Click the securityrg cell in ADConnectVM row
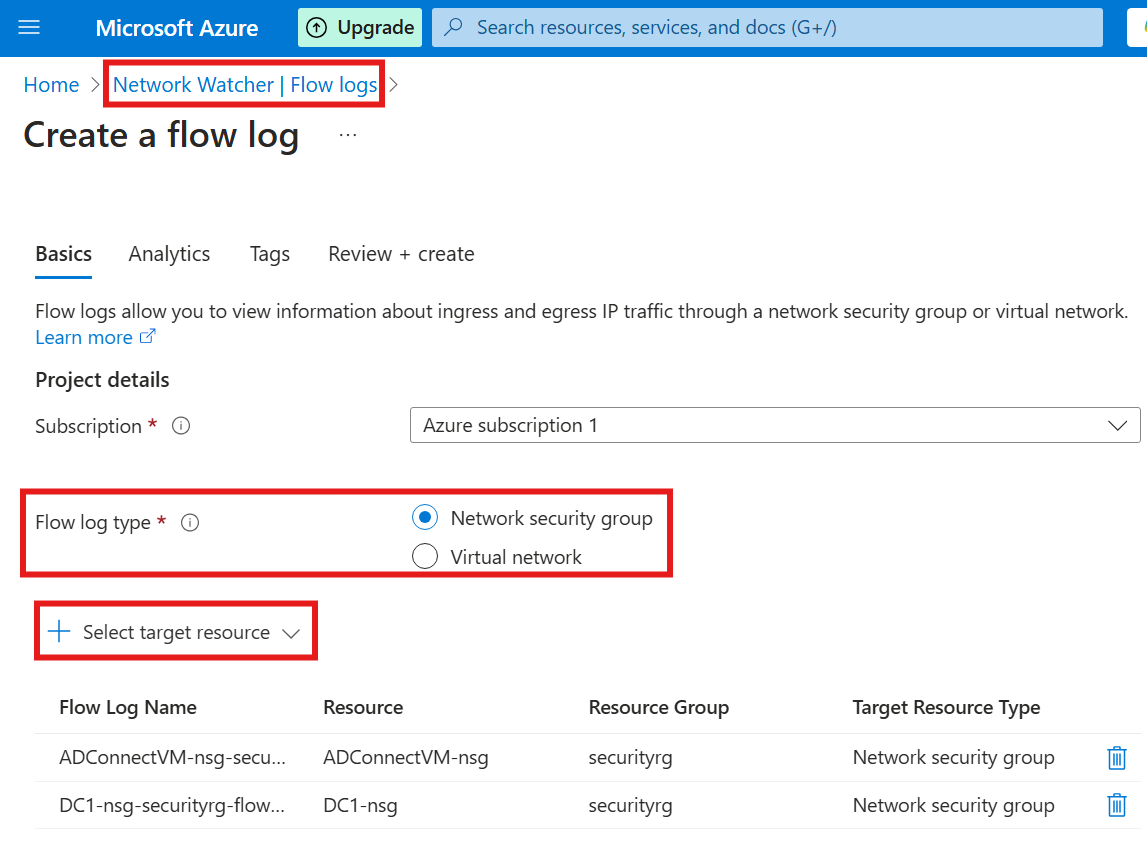 pyautogui.click(x=631, y=757)
